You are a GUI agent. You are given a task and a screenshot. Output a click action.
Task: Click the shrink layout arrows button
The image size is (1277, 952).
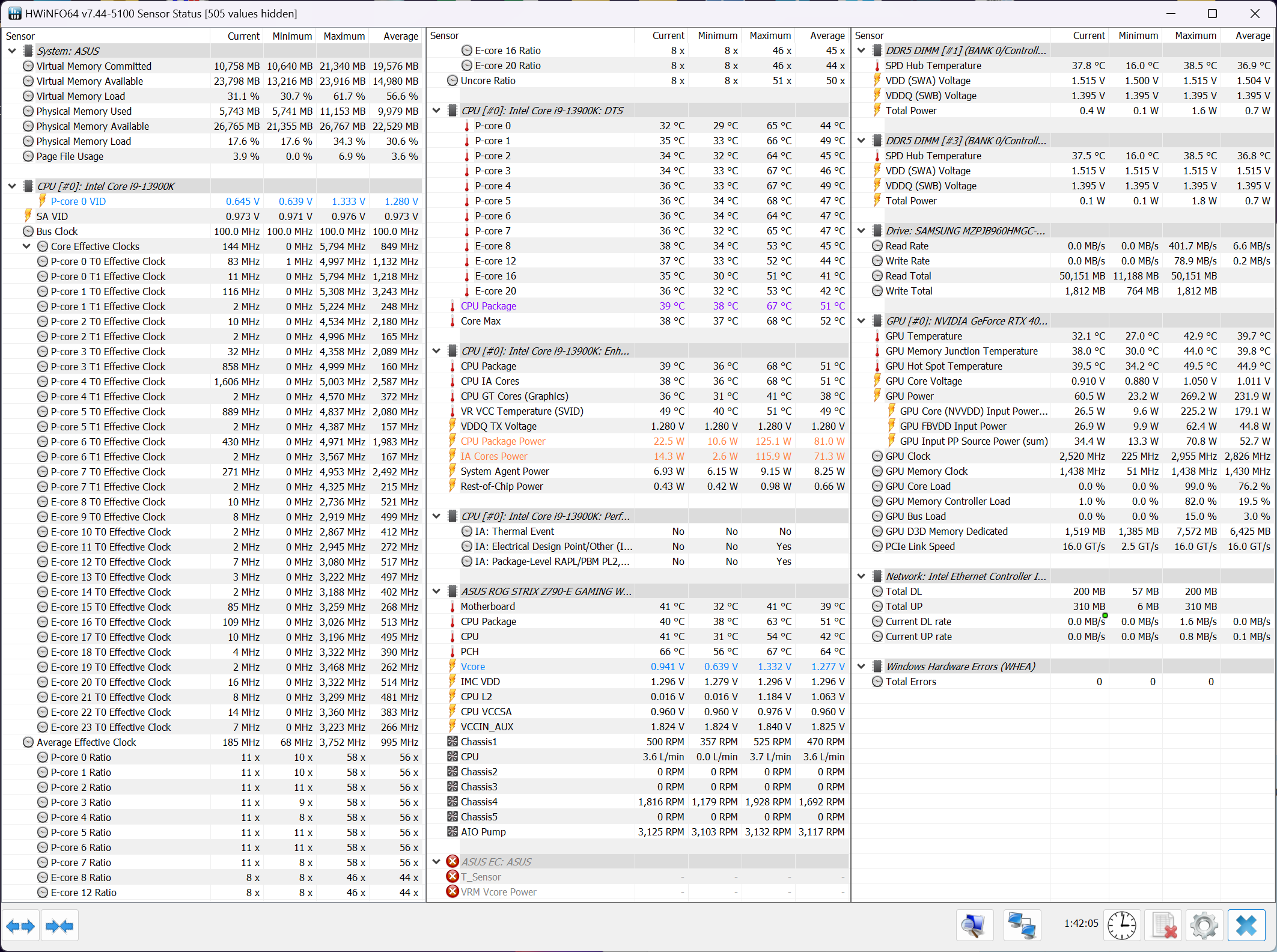click(59, 926)
